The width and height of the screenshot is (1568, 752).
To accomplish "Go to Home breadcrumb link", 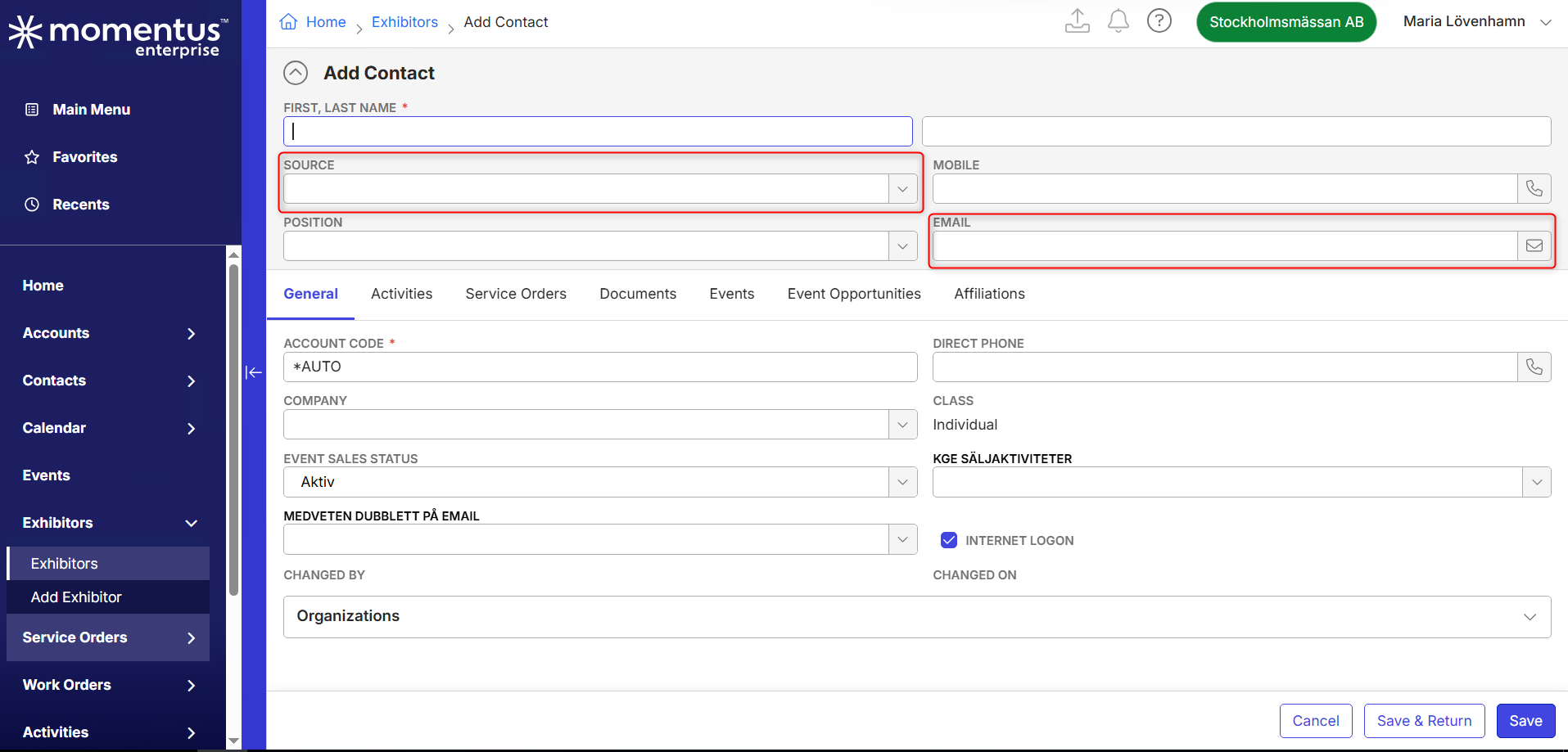I will point(326,22).
